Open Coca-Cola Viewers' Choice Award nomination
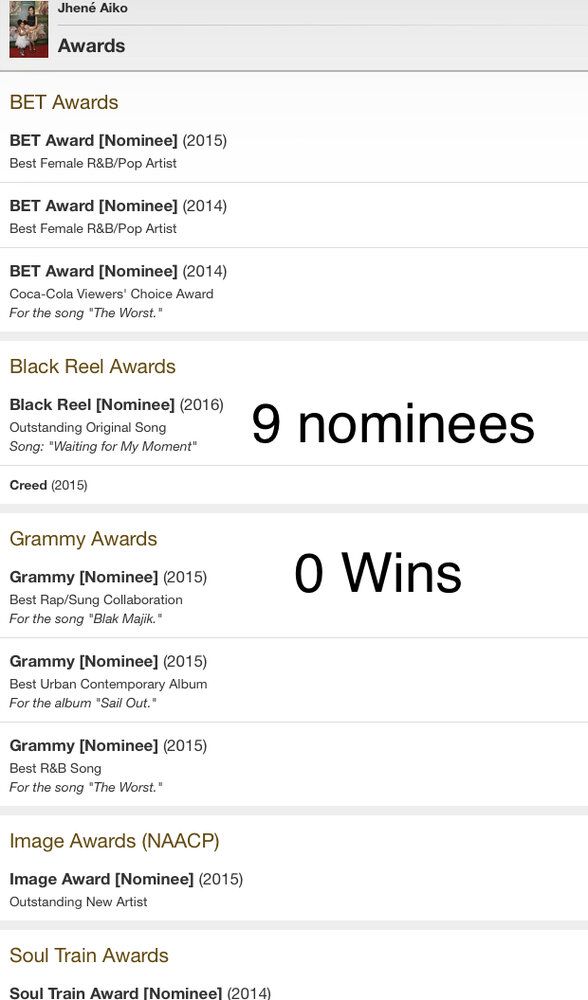Viewport: 588px width, 1000px height. click(x=294, y=291)
